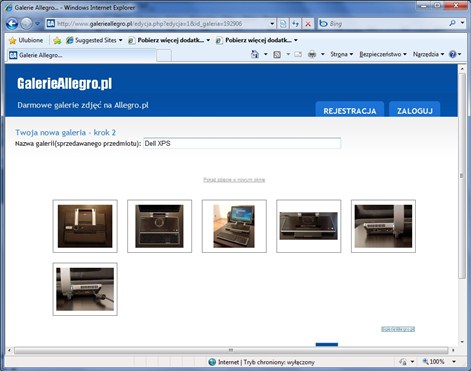
Task: Open fifth thumbnail showing side ports
Action: [383, 226]
